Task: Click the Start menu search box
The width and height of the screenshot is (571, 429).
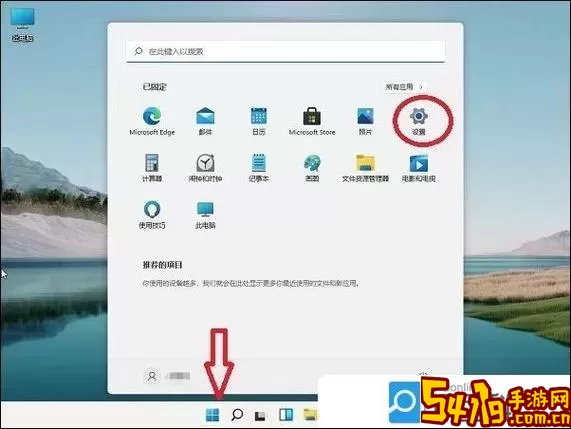Action: coord(286,51)
